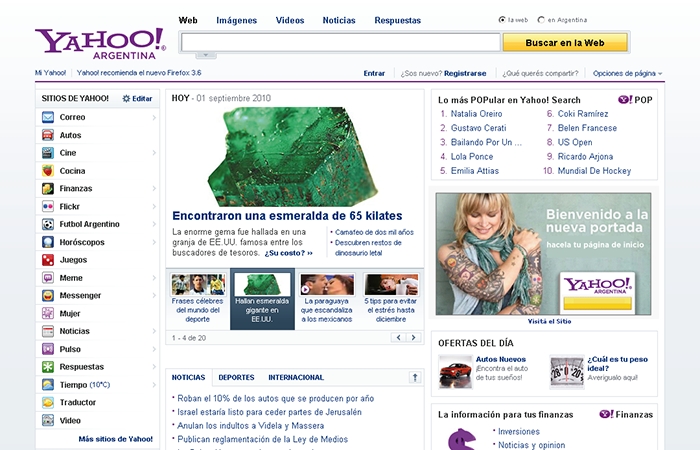Click the news panel up-arrow icon
700x450 pixels.
[x=415, y=378]
